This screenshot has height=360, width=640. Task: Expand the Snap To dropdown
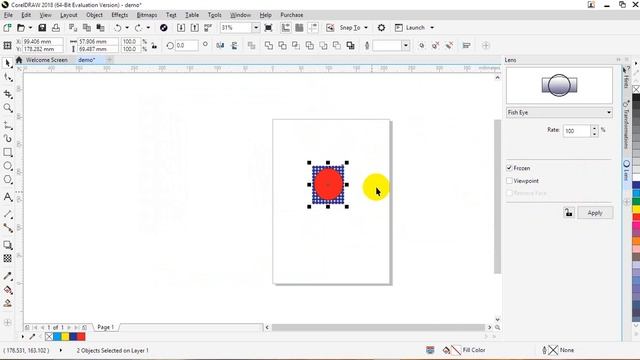point(366,28)
